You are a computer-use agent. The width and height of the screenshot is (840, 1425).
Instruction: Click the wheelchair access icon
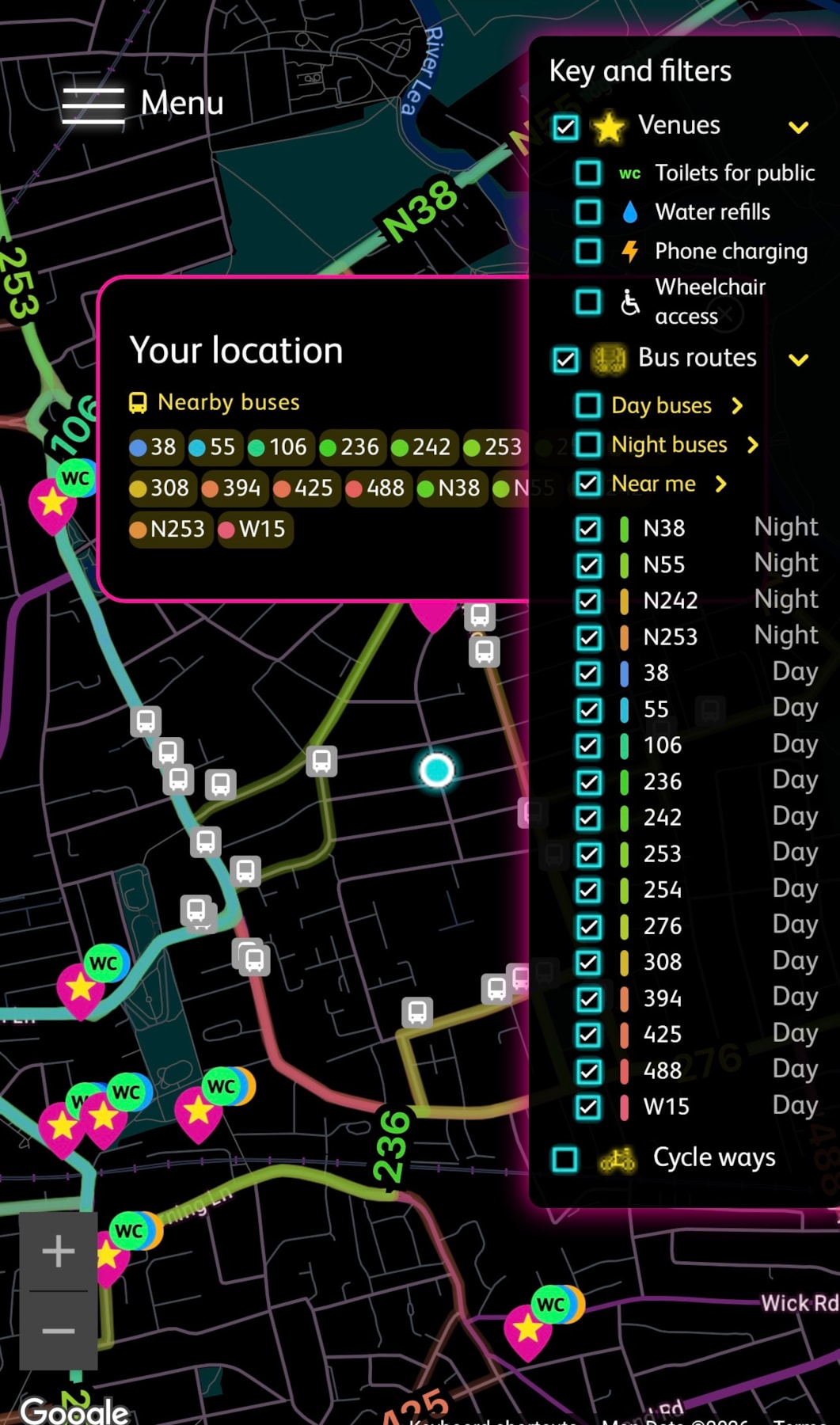[629, 302]
